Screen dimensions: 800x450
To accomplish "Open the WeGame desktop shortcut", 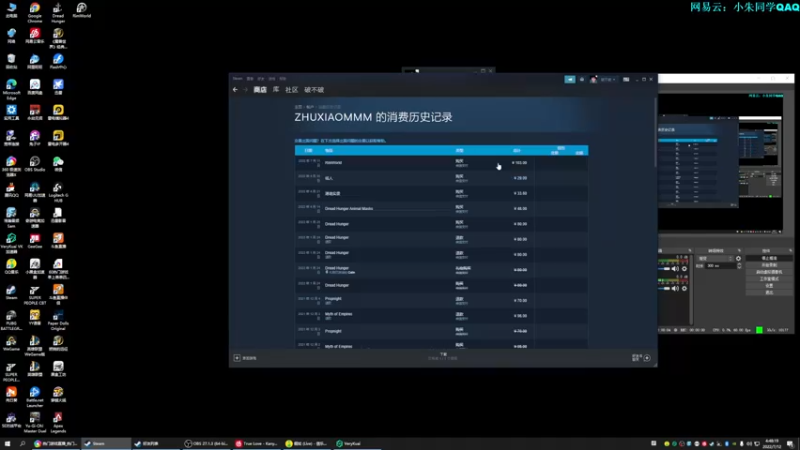I will pos(11,343).
